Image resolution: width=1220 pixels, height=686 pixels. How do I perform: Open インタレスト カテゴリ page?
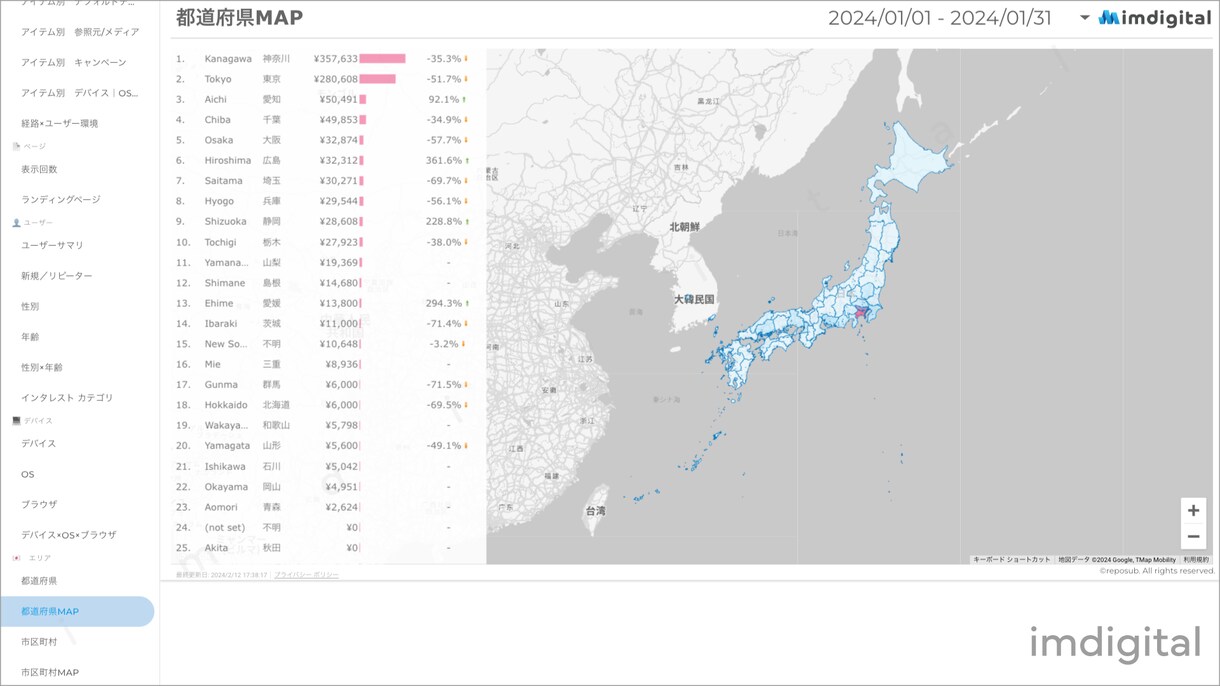[x=67, y=398]
